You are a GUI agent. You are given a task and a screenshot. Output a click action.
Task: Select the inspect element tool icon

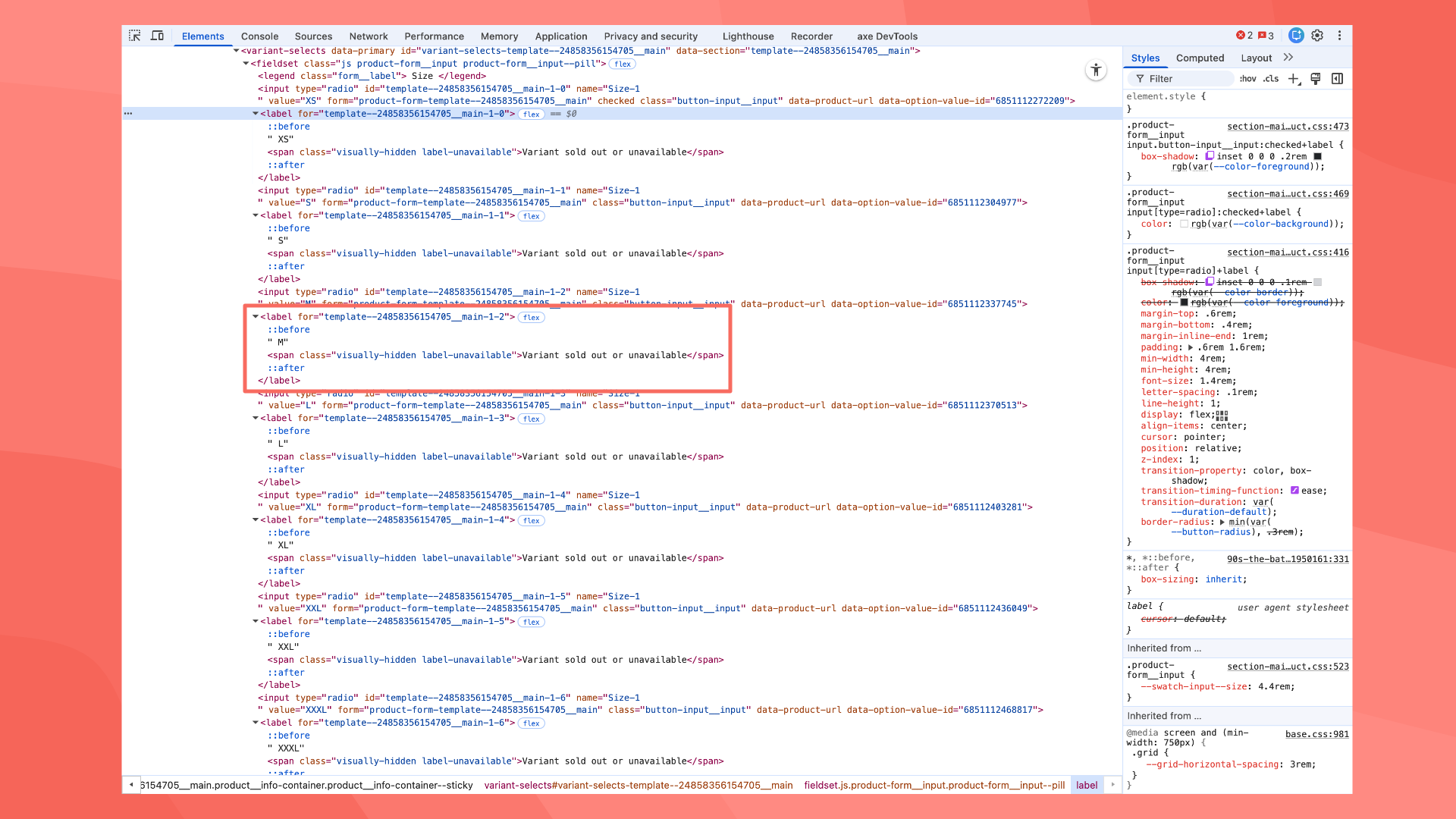coord(135,36)
